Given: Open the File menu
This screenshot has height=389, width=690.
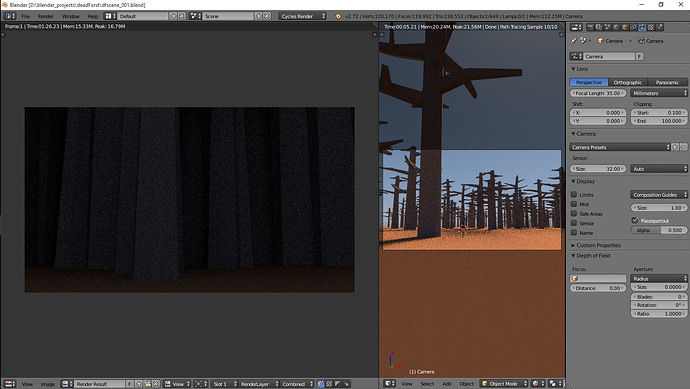Looking at the screenshot, I should (26, 16).
